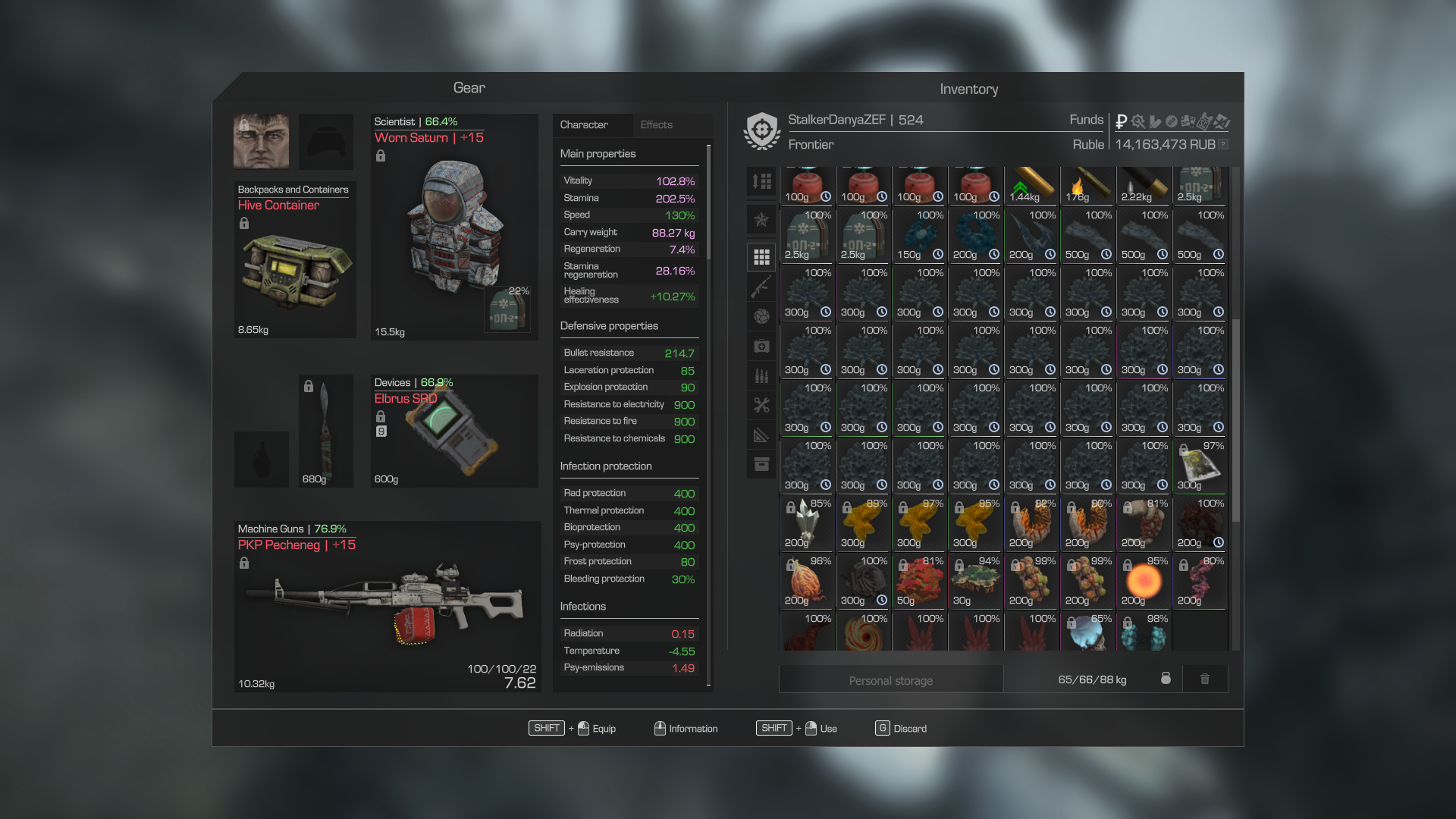Select the pale blue orb artifact 65%
The image size is (1456, 819).
click(1088, 632)
